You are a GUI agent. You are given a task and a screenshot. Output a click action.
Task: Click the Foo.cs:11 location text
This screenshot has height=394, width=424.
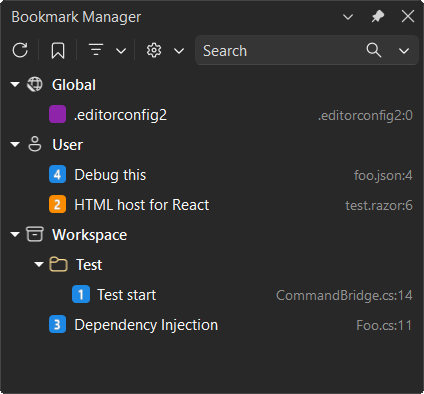click(384, 325)
